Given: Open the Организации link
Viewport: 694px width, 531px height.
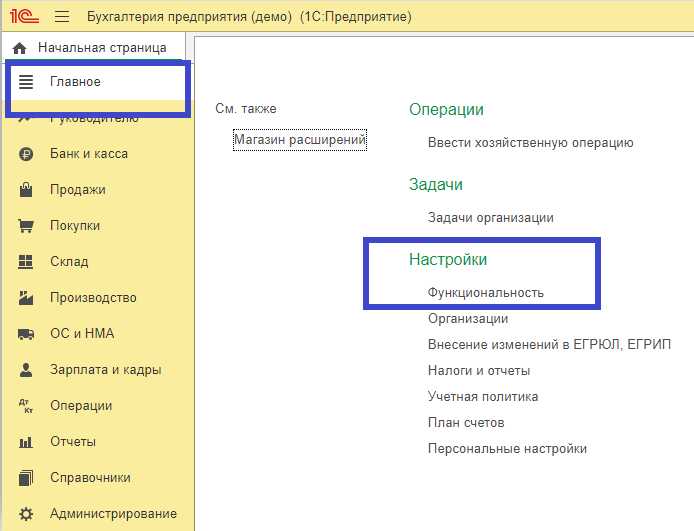Looking at the screenshot, I should pyautogui.click(x=468, y=319).
